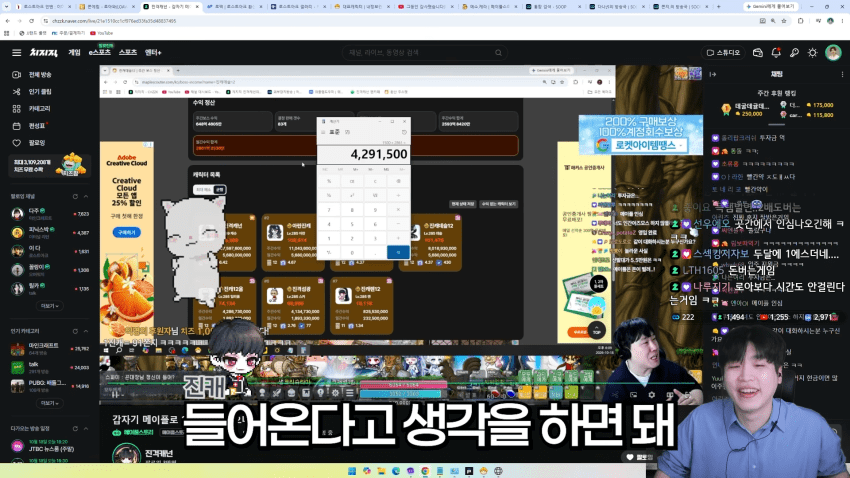The width and height of the screenshot is (850, 478).
Task: Click the free cheese promotion banner
Action: [50, 165]
